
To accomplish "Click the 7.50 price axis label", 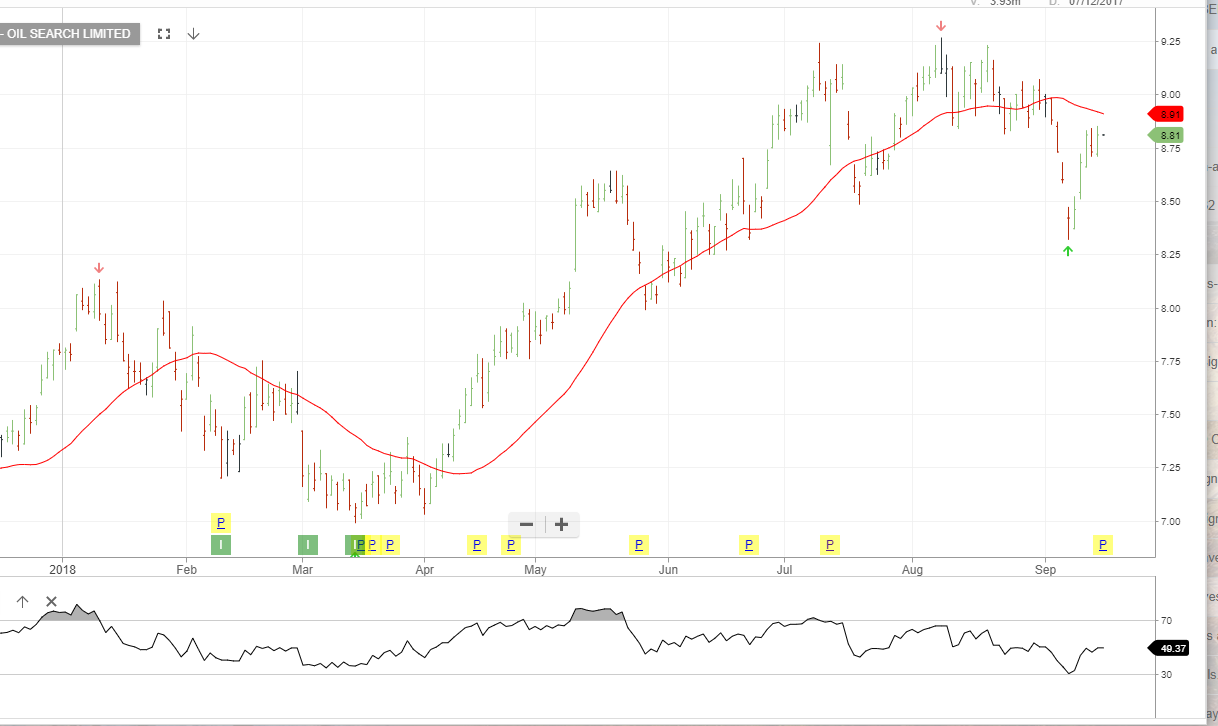I will coord(1169,414).
